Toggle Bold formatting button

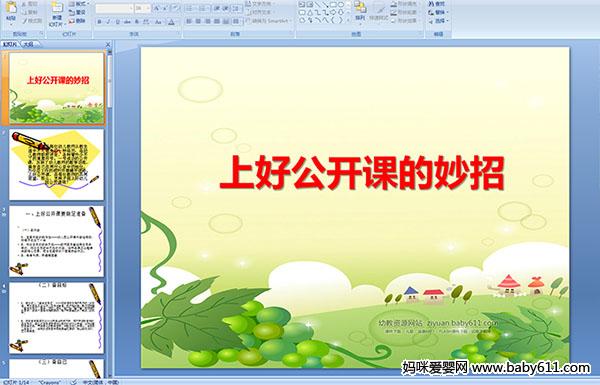(x=99, y=22)
